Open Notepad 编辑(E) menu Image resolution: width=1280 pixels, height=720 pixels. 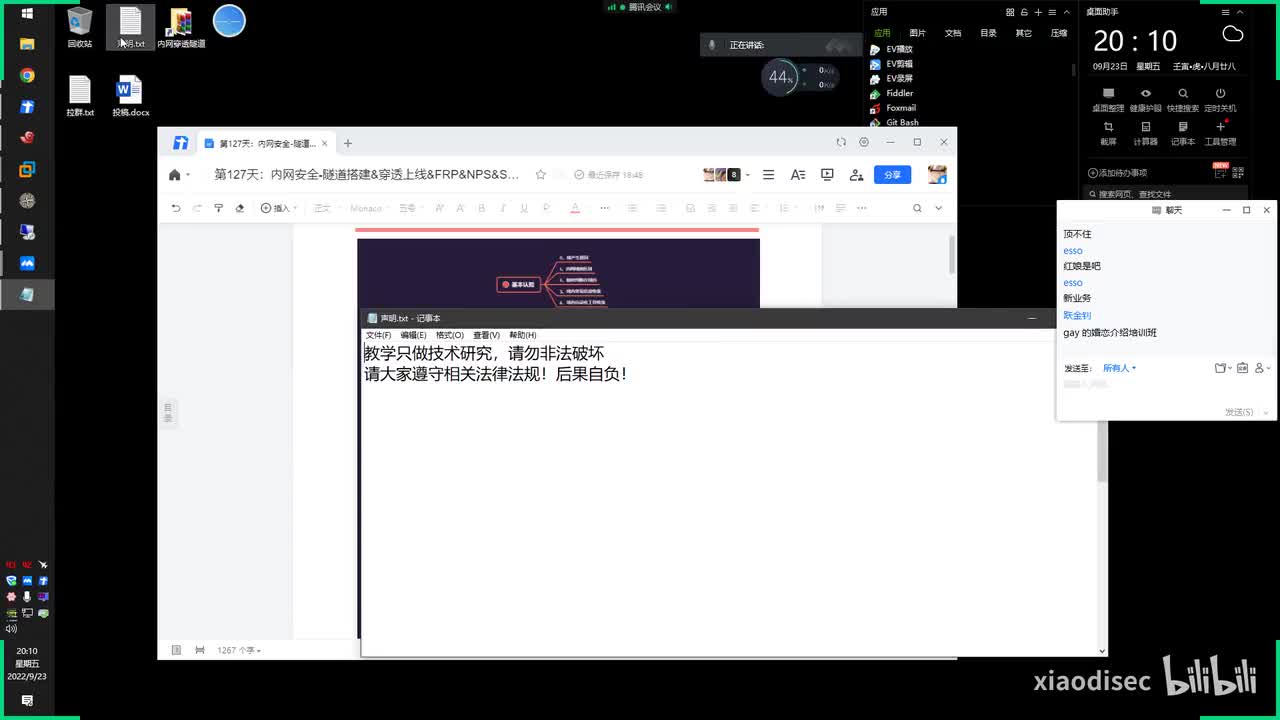click(413, 335)
